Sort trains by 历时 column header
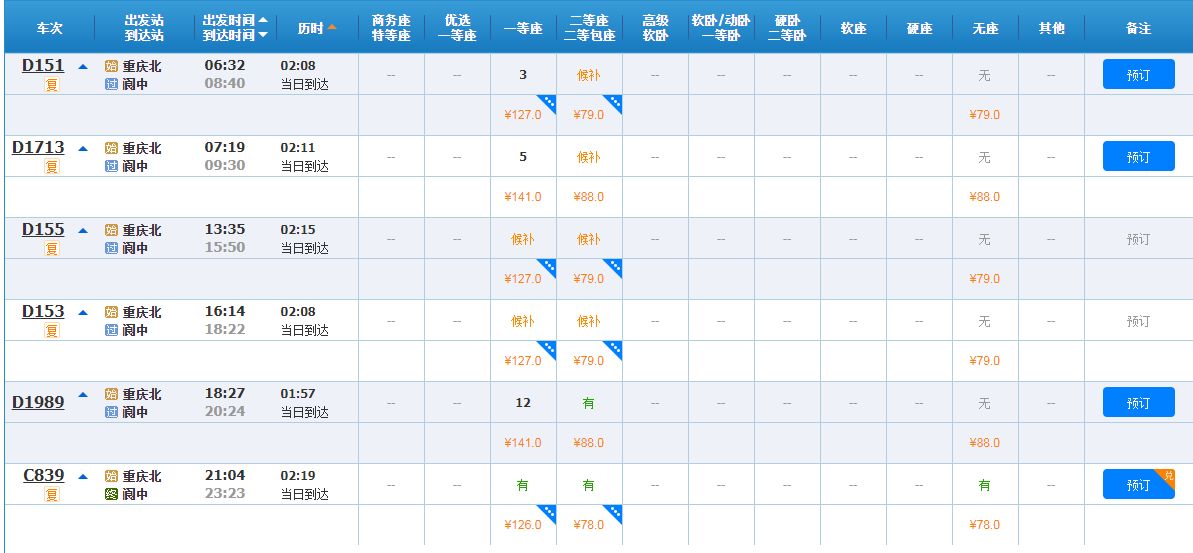This screenshot has width=1193, height=553. pyautogui.click(x=317, y=28)
